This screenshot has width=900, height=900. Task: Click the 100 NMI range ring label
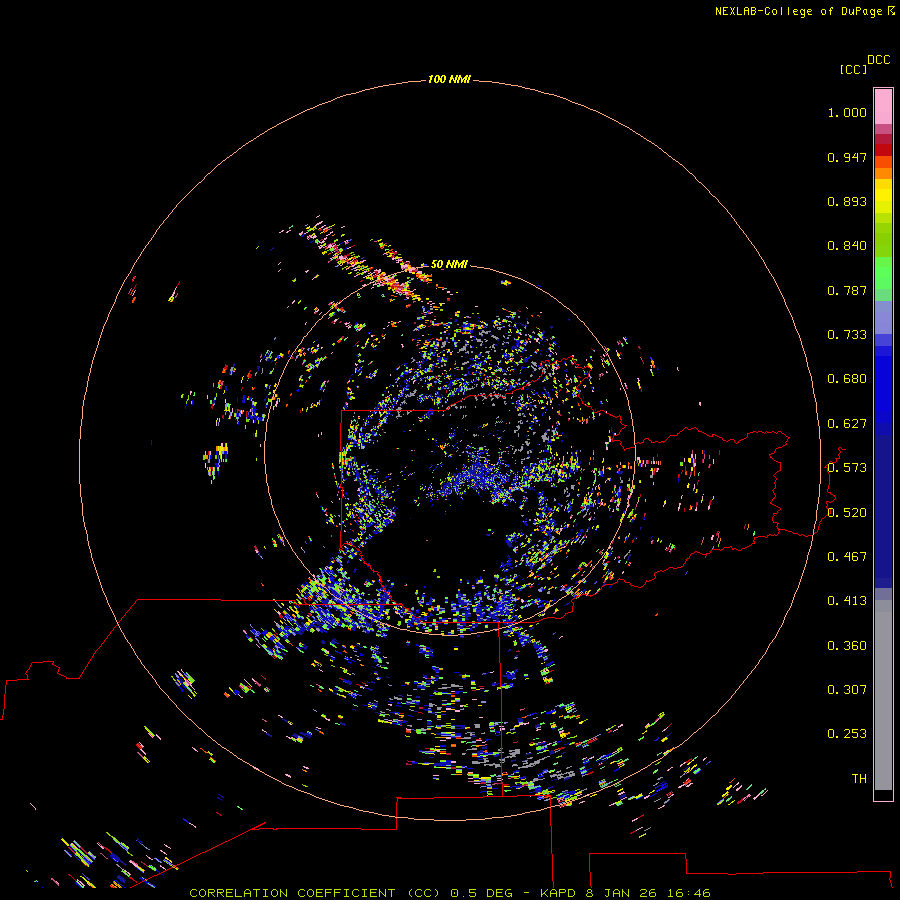coord(449,79)
